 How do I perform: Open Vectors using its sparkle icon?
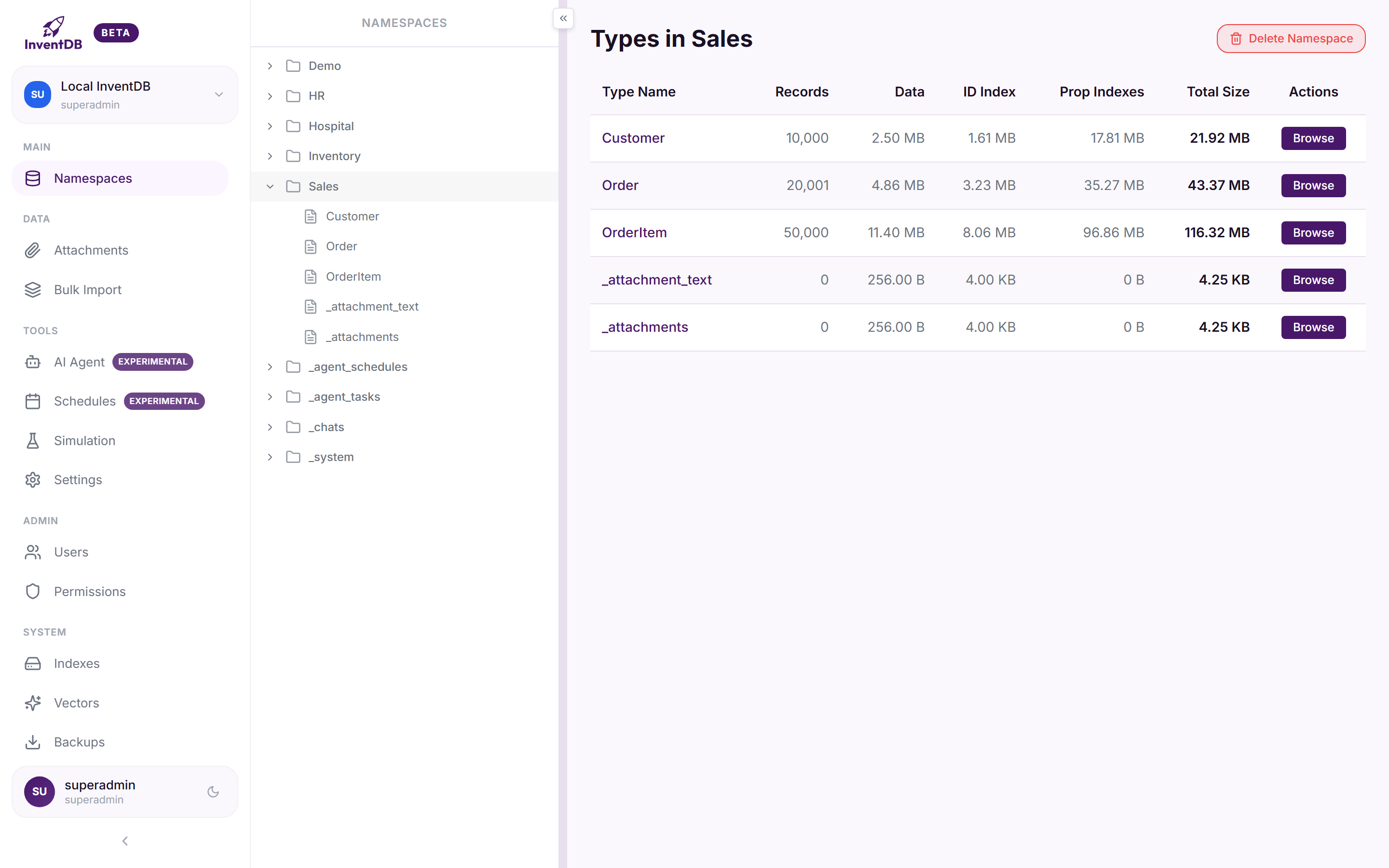33,703
